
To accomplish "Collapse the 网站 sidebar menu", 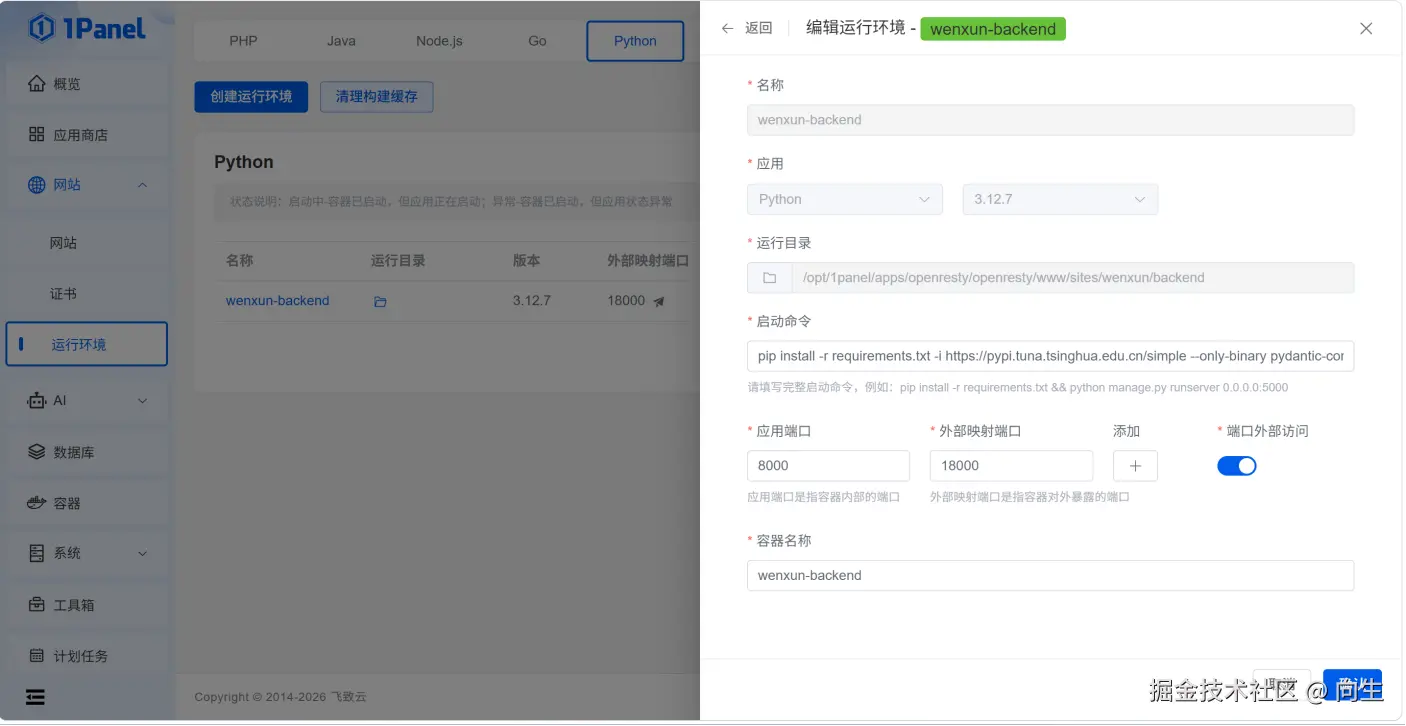I will point(142,185).
